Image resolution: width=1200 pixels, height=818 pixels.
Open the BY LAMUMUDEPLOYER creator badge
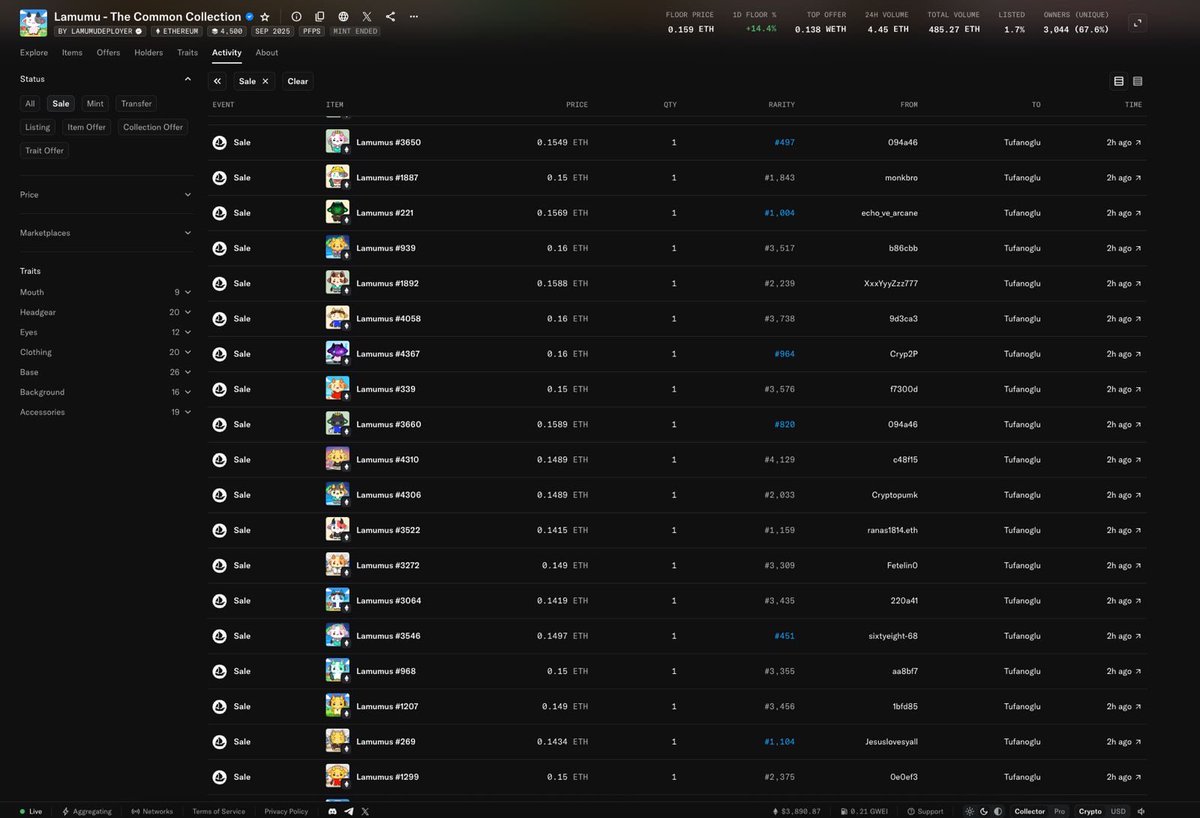pyautogui.click(x=100, y=31)
